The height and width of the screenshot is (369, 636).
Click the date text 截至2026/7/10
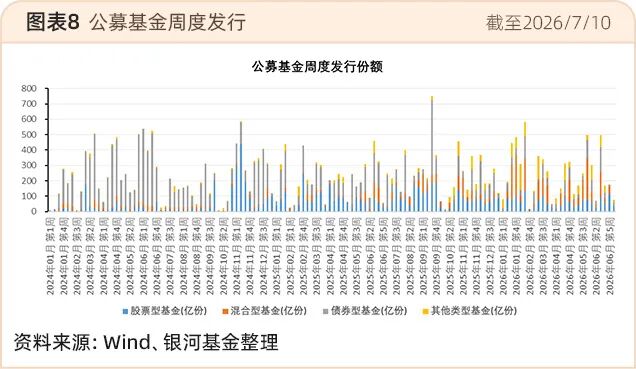click(x=548, y=23)
